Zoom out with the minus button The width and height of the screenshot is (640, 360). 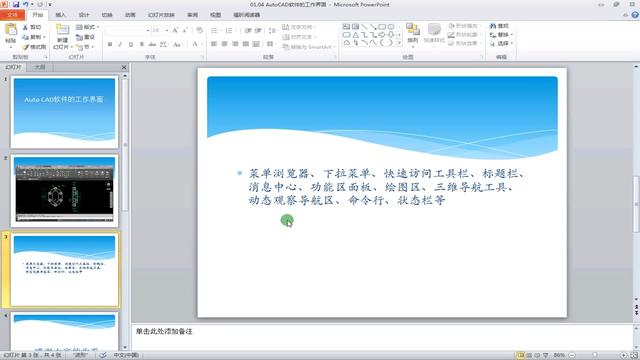click(572, 356)
